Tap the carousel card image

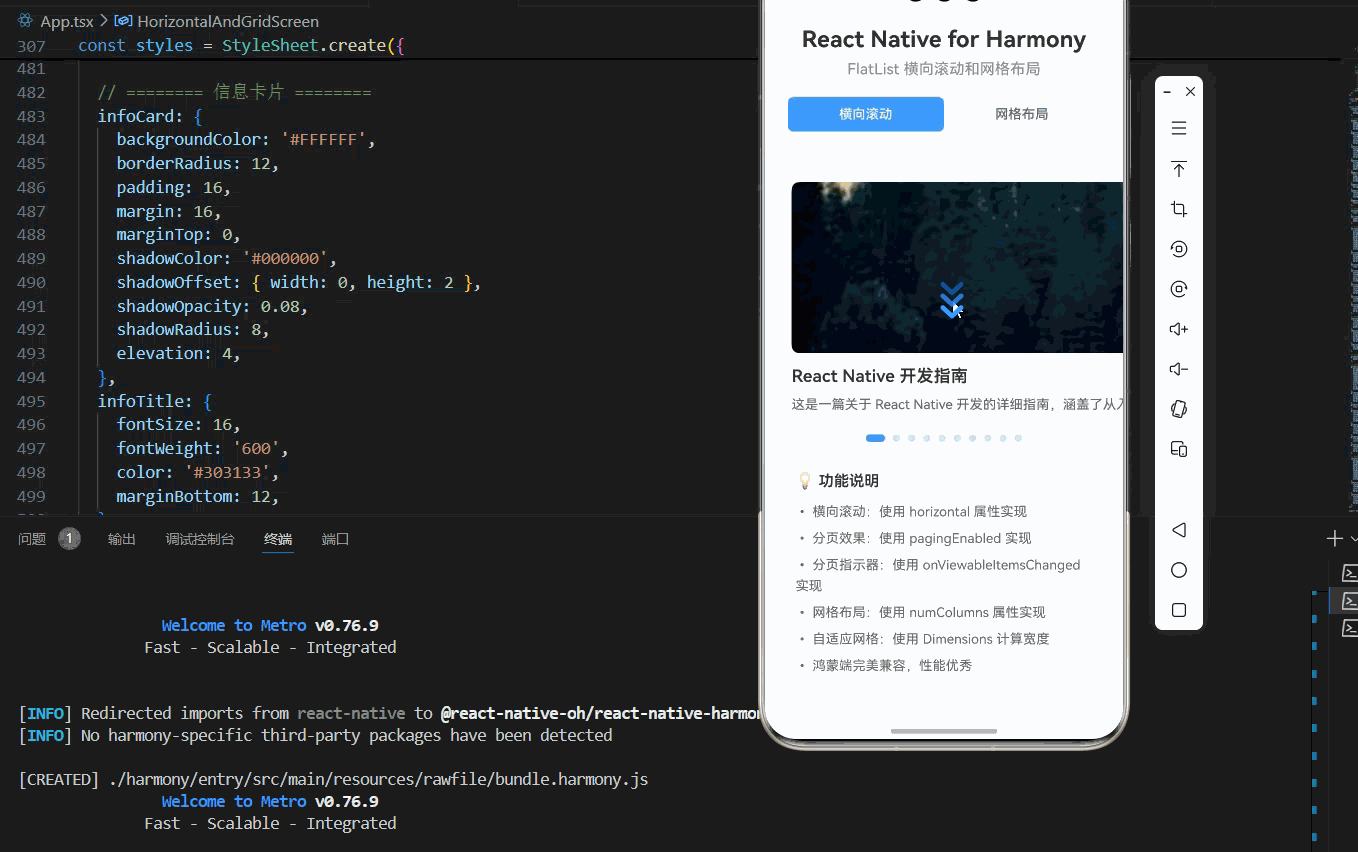click(957, 267)
